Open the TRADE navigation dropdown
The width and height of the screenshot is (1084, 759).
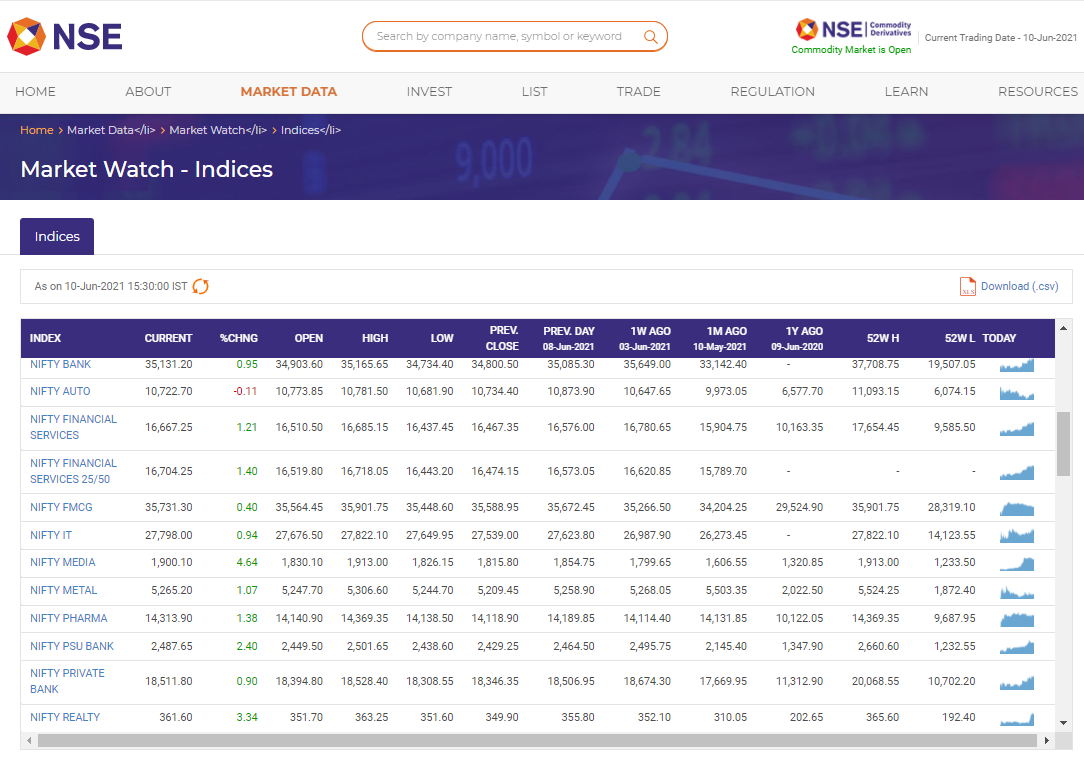638,91
